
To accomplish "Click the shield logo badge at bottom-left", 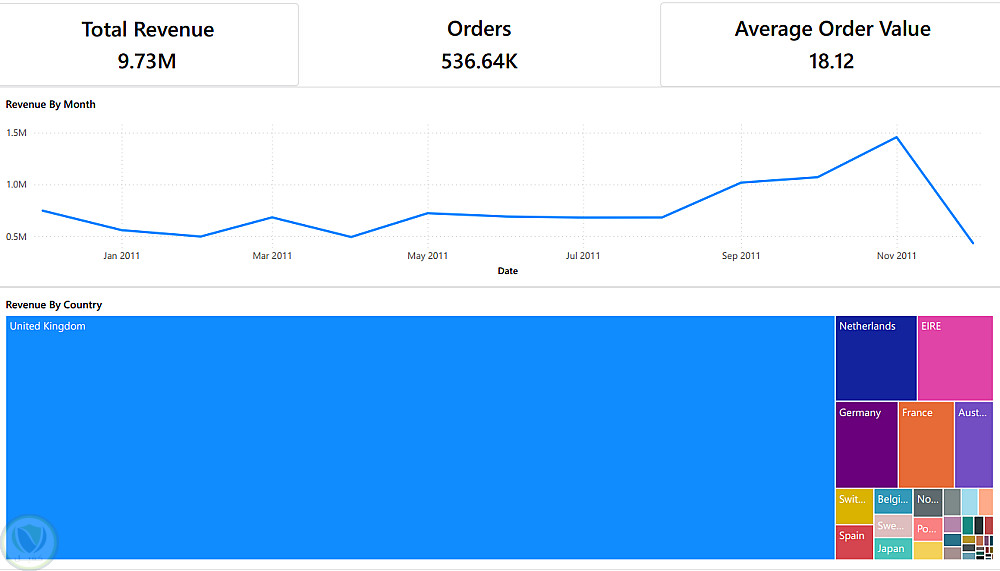I will (29, 540).
